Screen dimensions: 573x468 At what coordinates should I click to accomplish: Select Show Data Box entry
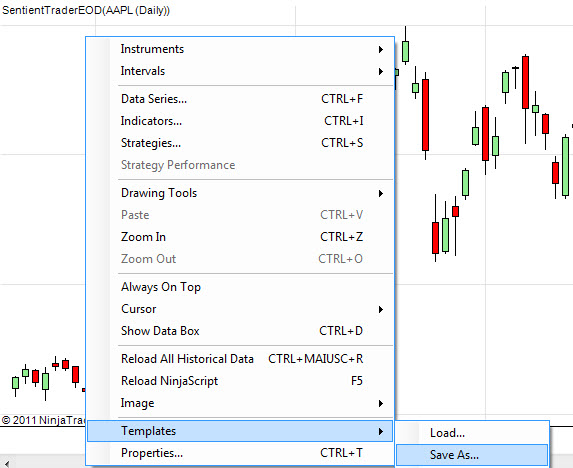(x=240, y=331)
